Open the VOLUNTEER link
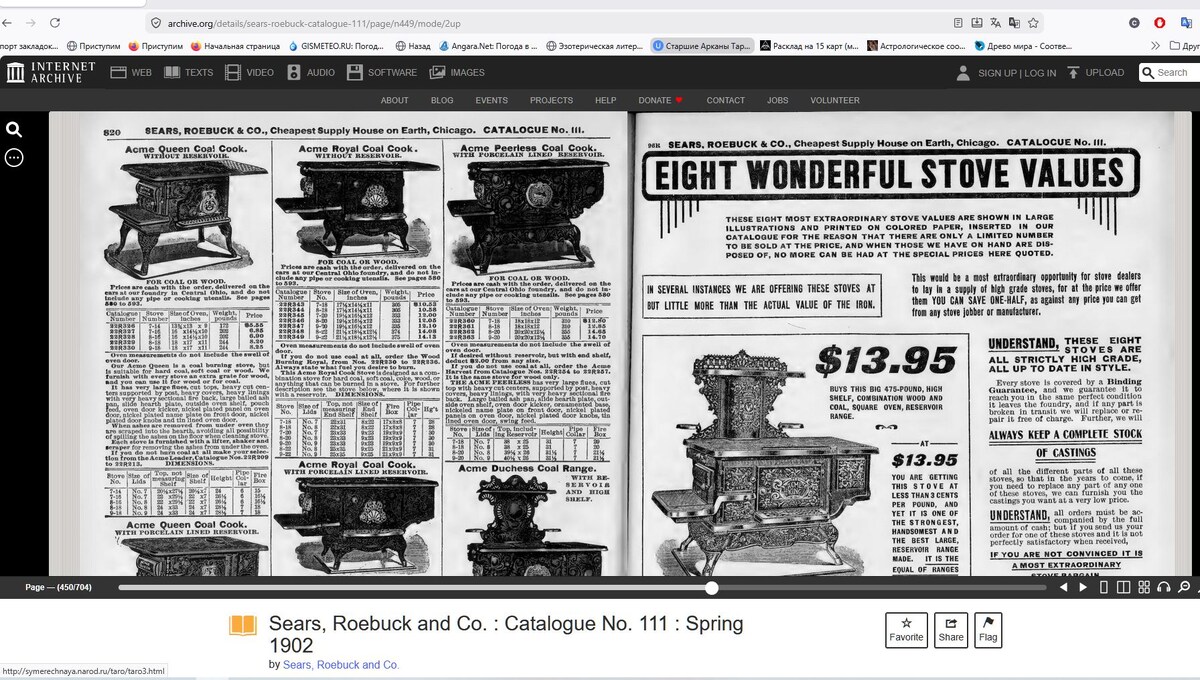Image resolution: width=1200 pixels, height=680 pixels. tap(835, 100)
